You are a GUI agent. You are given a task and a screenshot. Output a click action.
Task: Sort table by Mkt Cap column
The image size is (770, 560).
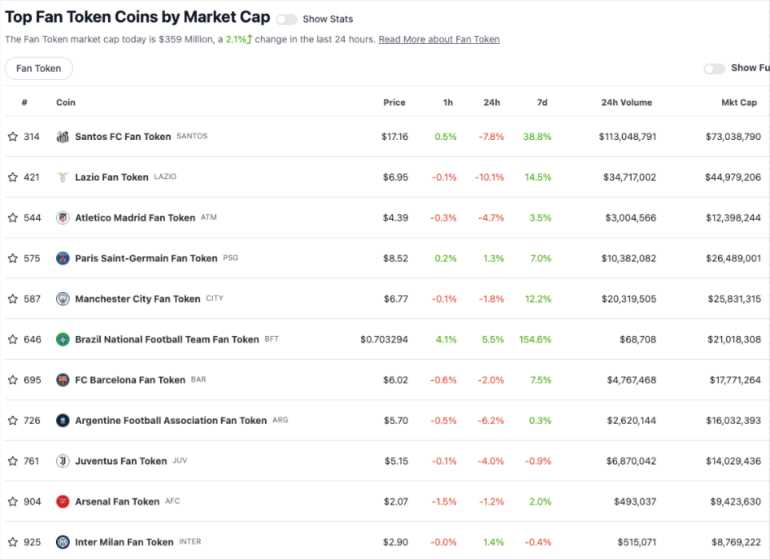point(740,102)
